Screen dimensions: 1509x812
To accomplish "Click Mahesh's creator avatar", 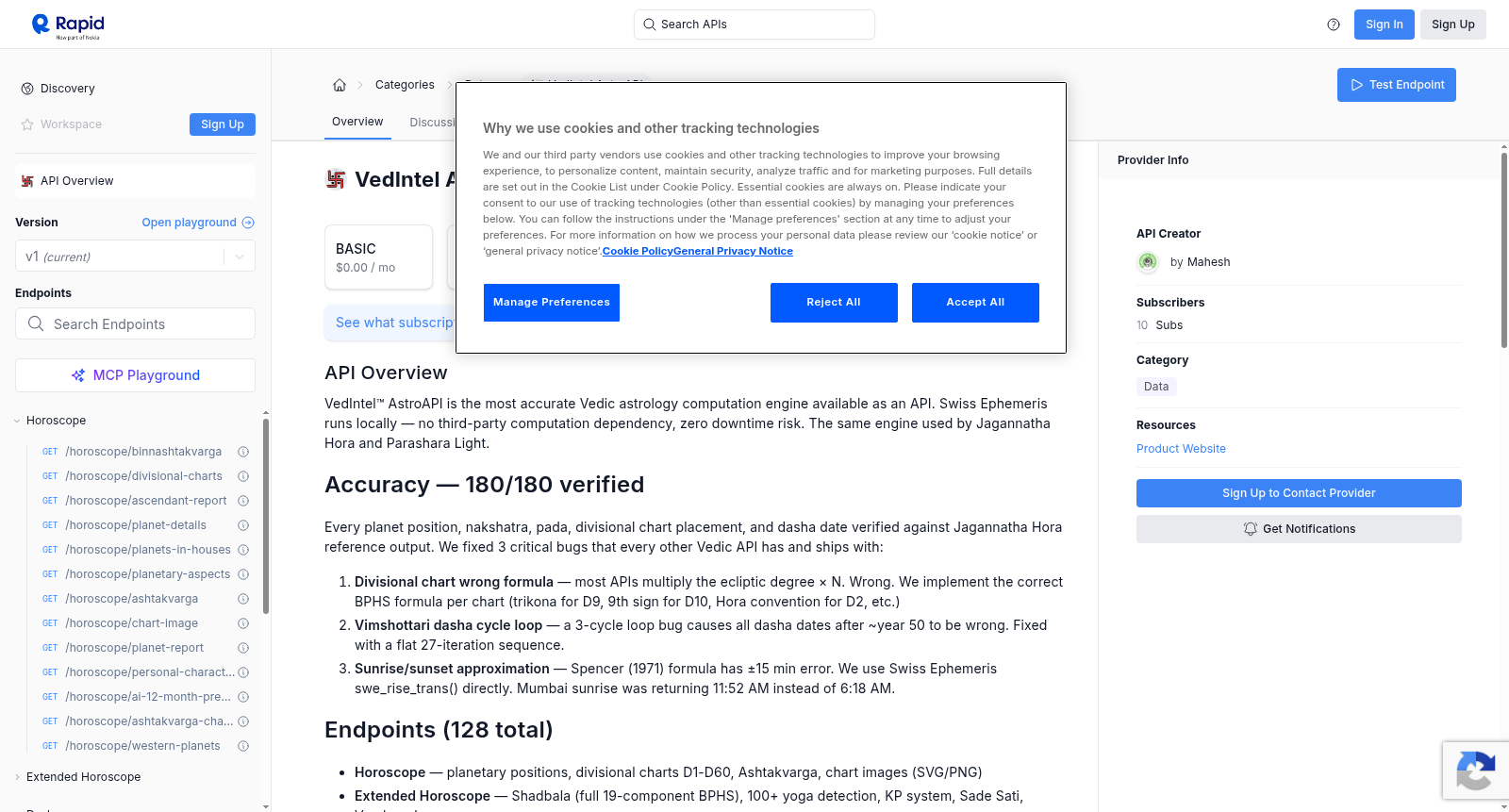I will tap(1148, 262).
